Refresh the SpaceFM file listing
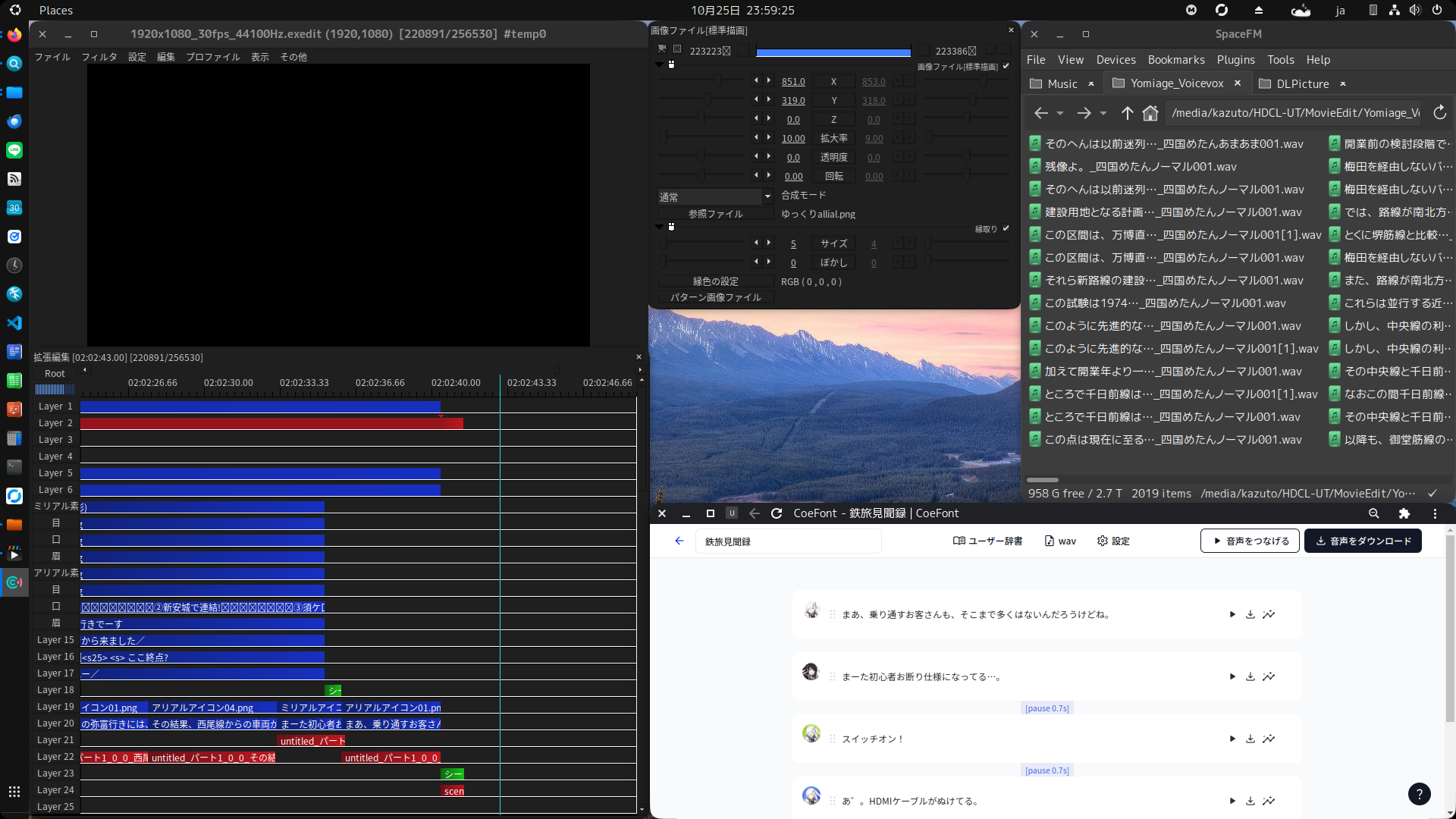Image resolution: width=1456 pixels, height=819 pixels. click(x=1439, y=113)
